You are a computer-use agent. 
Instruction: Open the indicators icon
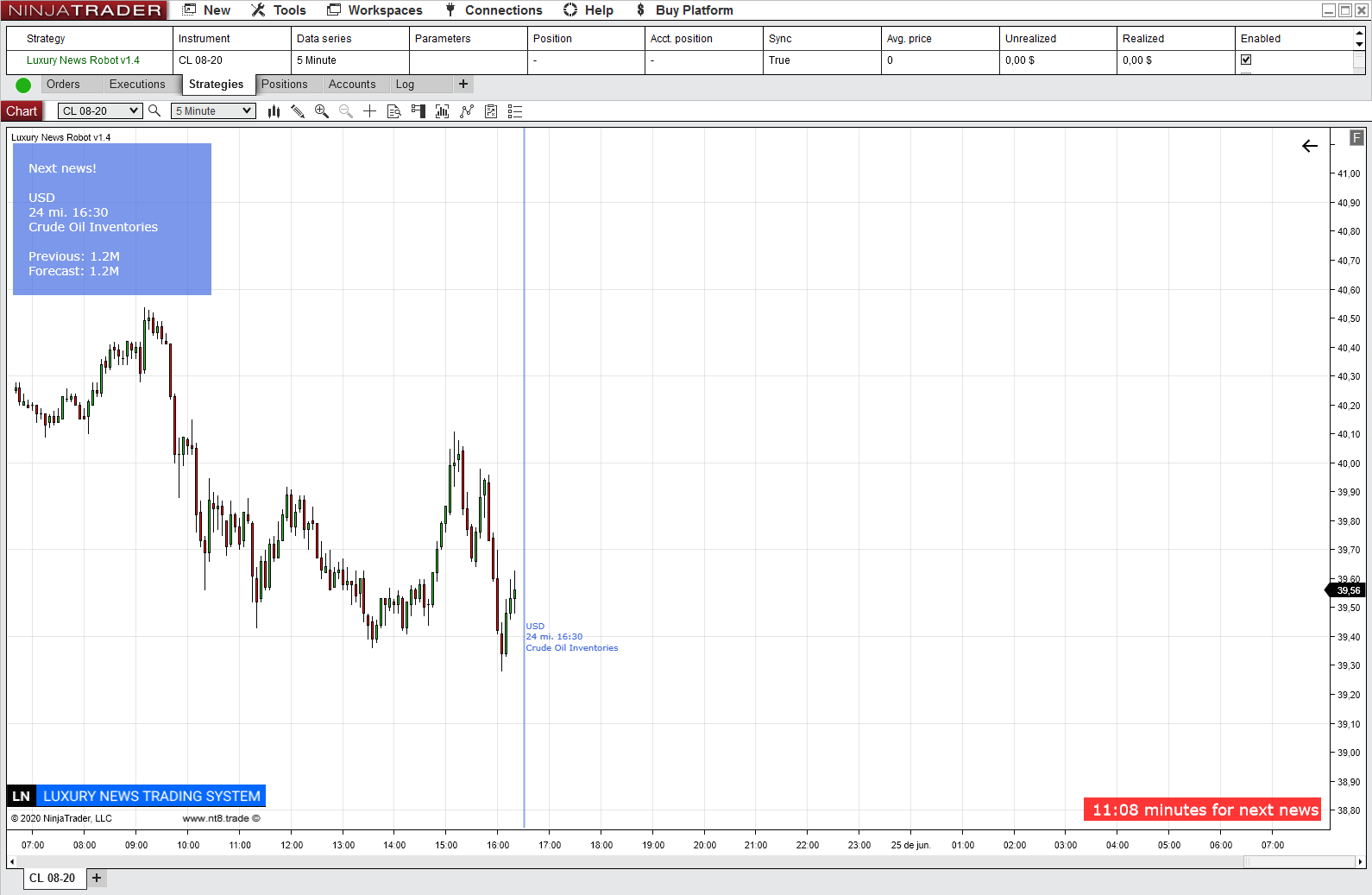click(467, 111)
